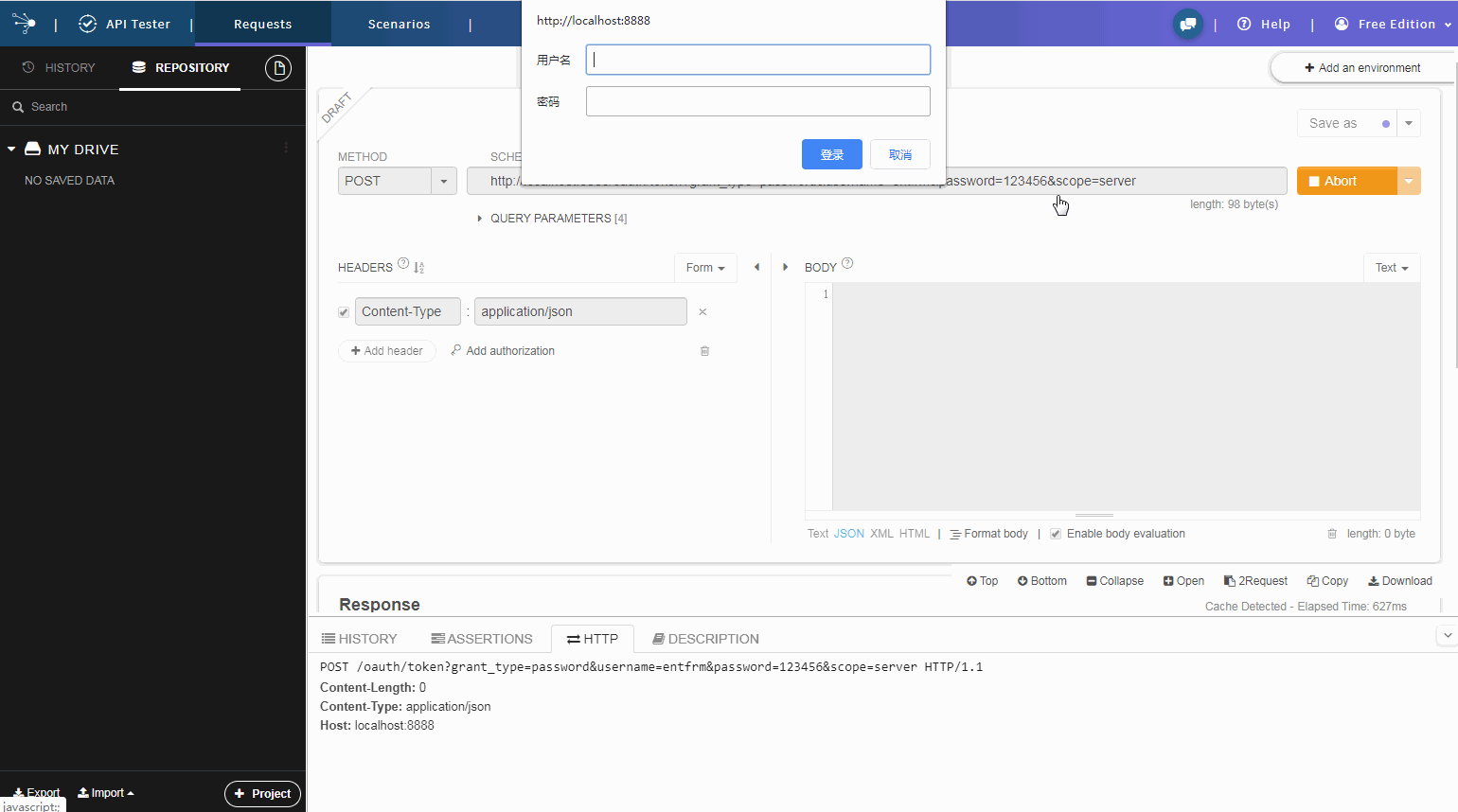1458x812 pixels.
Task: Jump to Bottom of response
Action: [x=1041, y=581]
